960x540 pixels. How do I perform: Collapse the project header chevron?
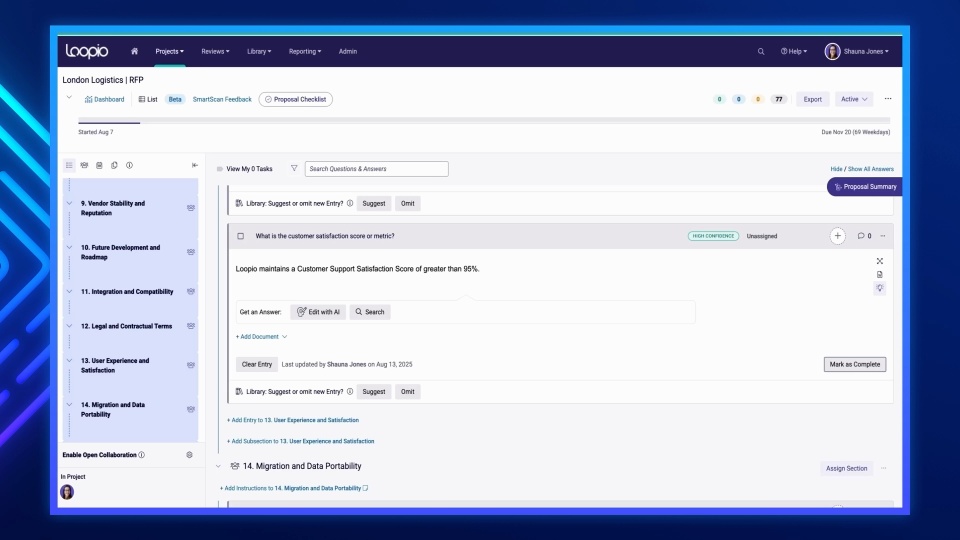[x=69, y=97]
